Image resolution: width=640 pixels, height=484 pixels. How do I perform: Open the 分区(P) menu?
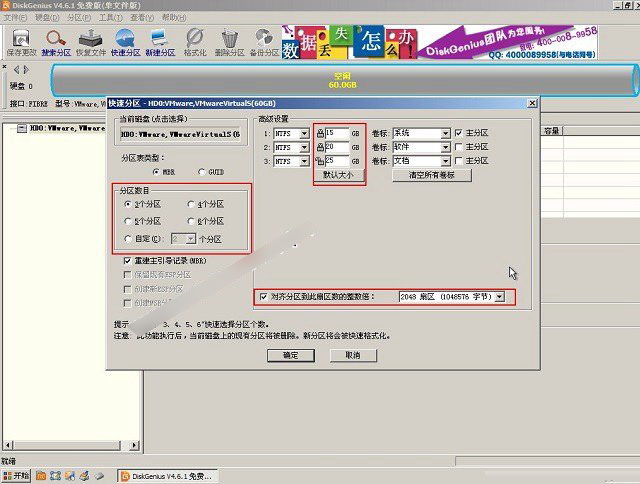click(x=79, y=18)
